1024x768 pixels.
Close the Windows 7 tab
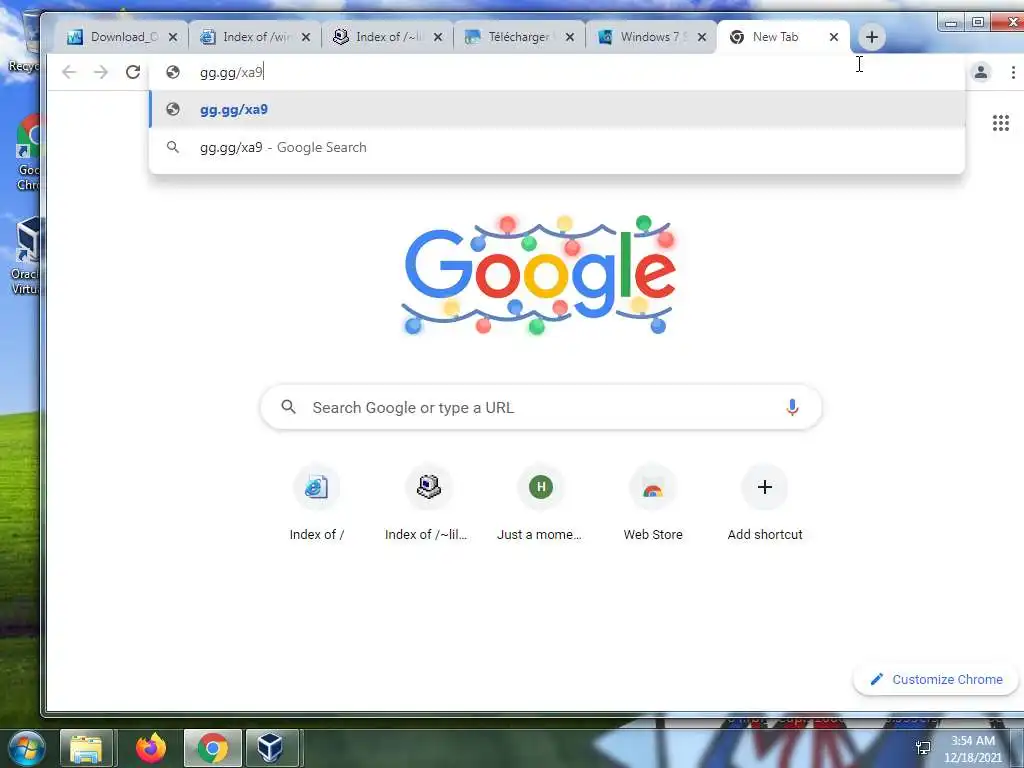click(x=702, y=37)
